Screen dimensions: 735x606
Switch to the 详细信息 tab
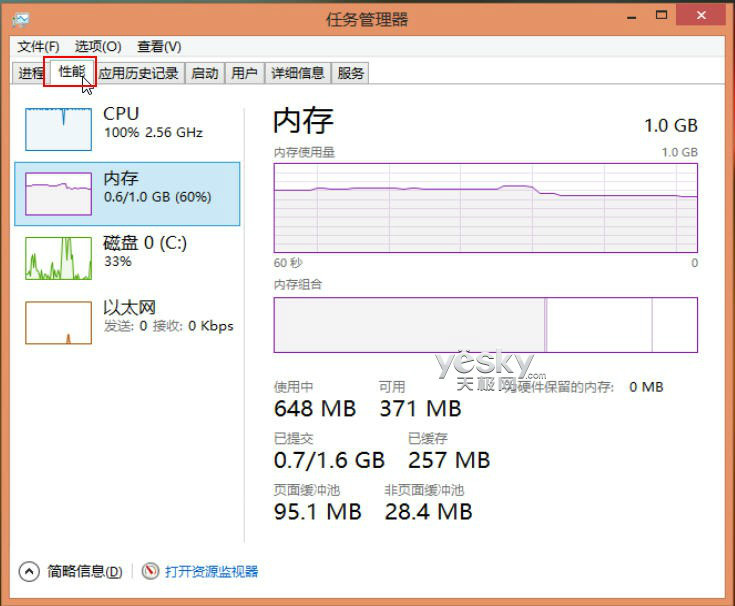(x=298, y=73)
